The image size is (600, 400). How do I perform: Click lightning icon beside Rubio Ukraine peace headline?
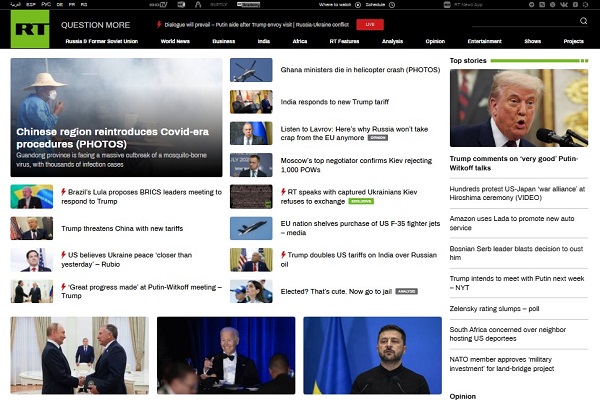(x=64, y=255)
